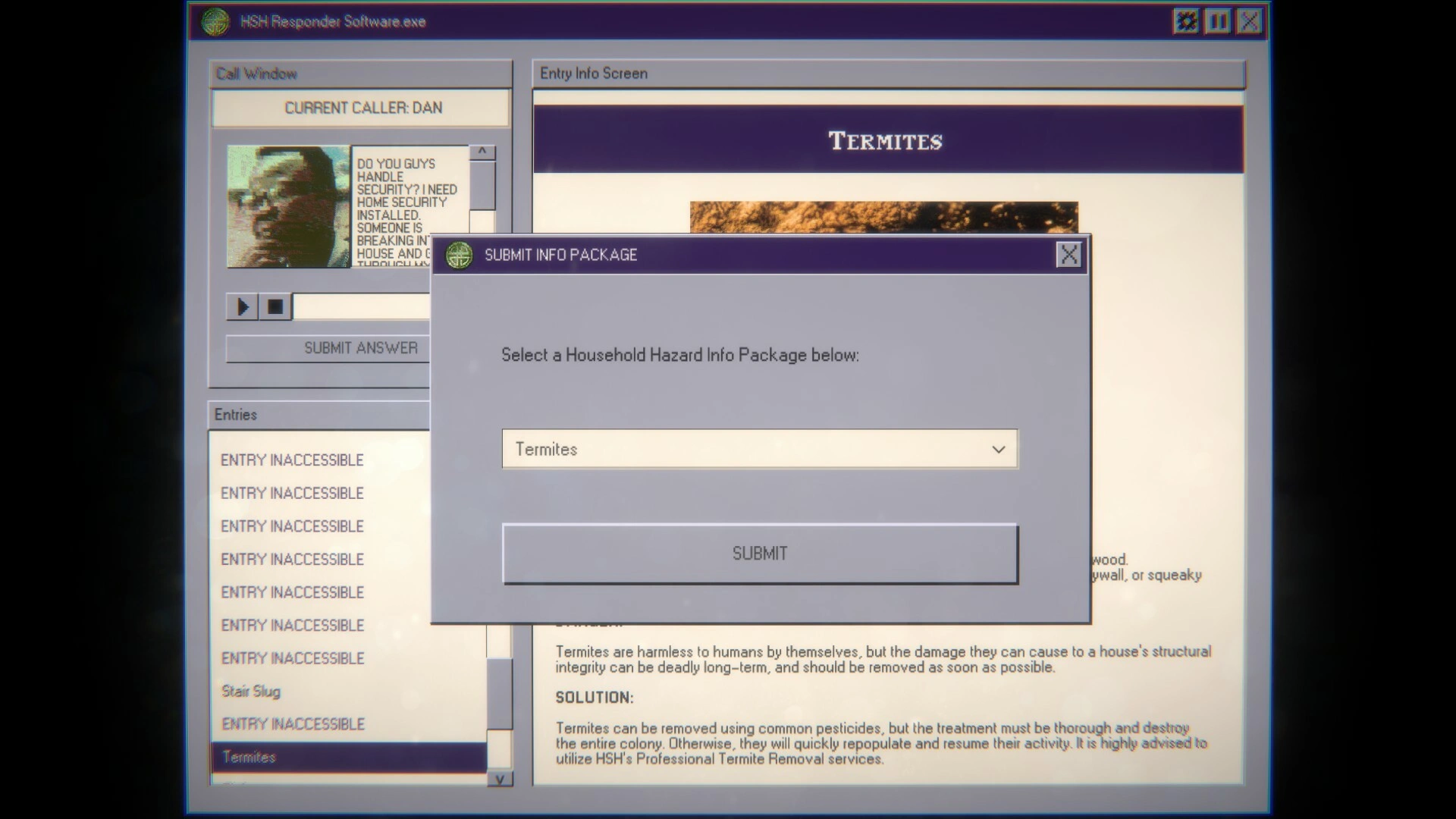Screen dimensions: 1456x819
Task: Click the SUBMIT ANSWER button
Action: coord(360,348)
